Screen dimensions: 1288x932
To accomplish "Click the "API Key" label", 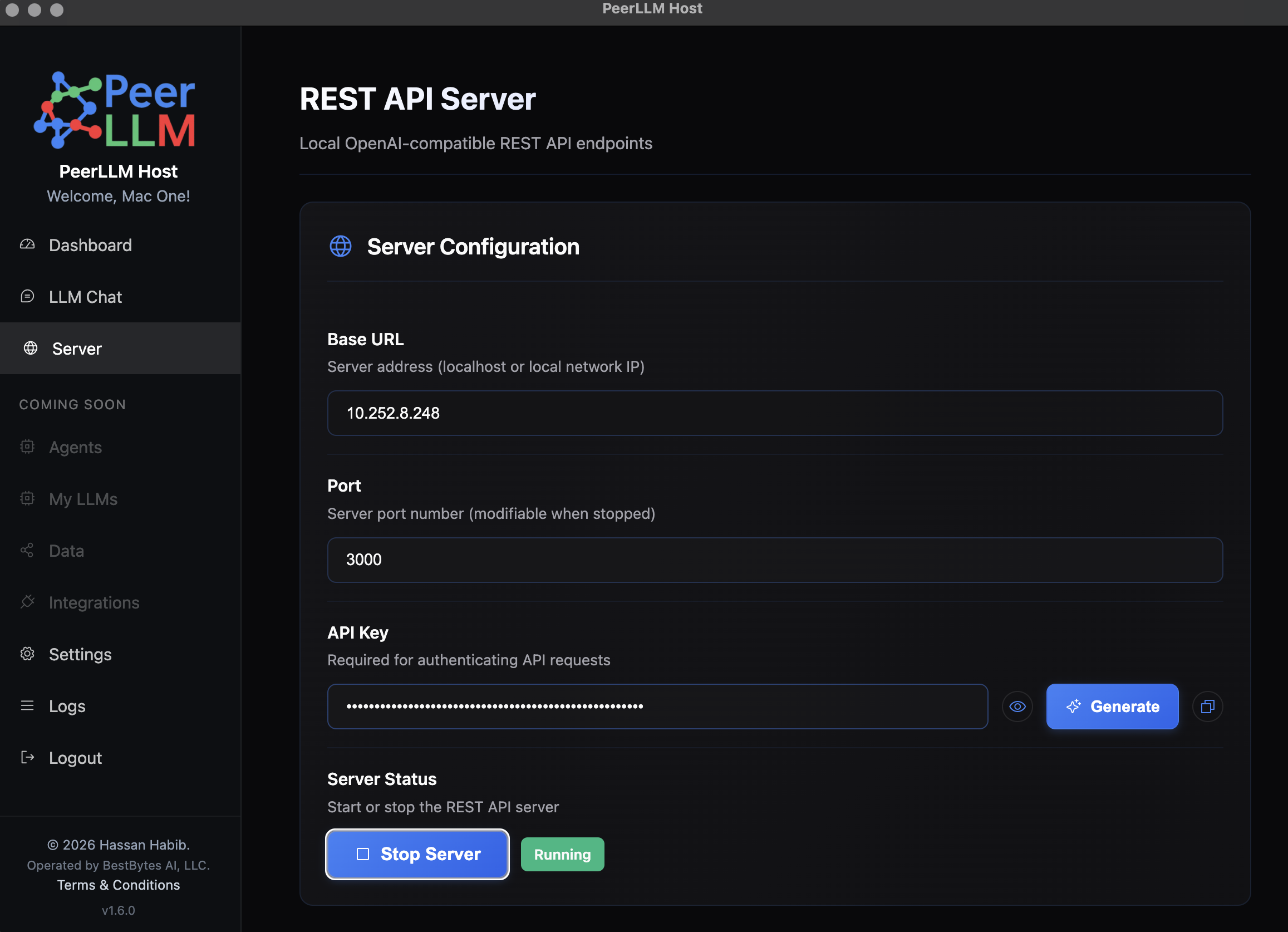I will 358,632.
